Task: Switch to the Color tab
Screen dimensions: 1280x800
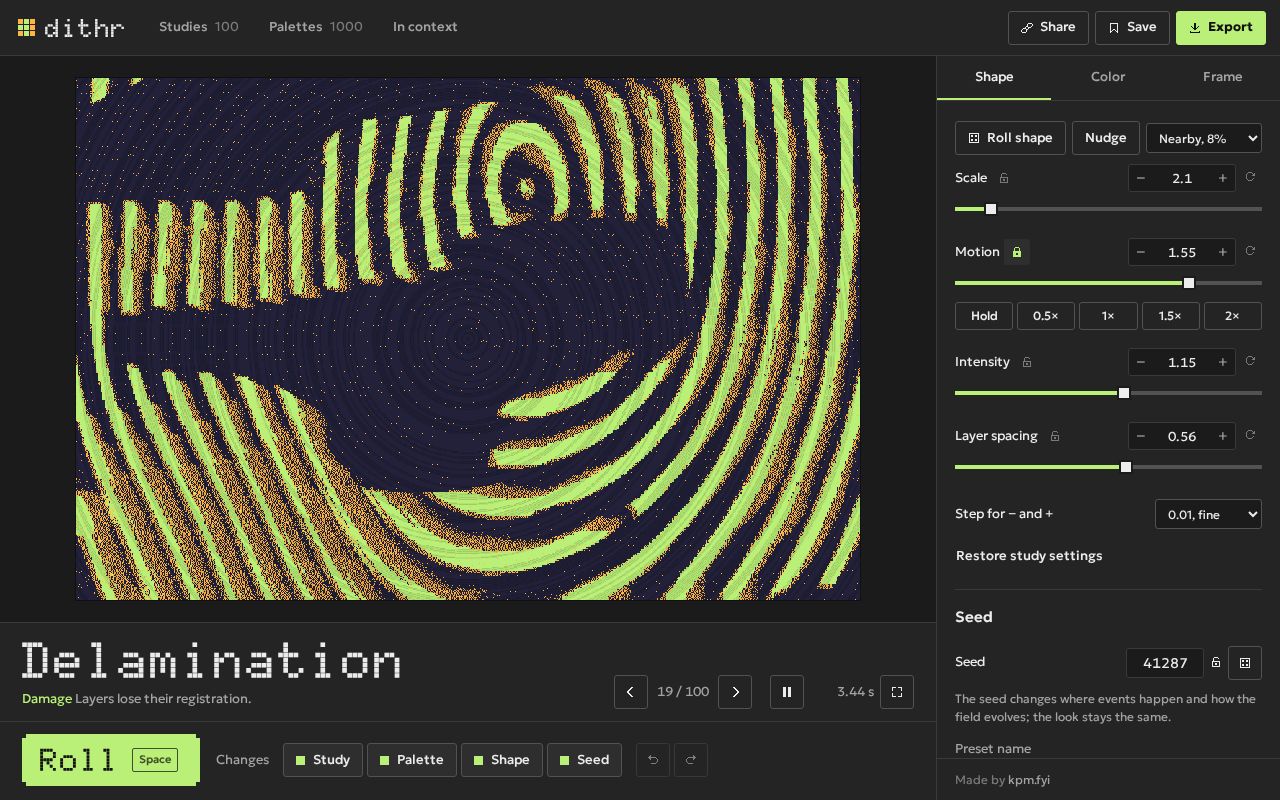Action: 1108,77
